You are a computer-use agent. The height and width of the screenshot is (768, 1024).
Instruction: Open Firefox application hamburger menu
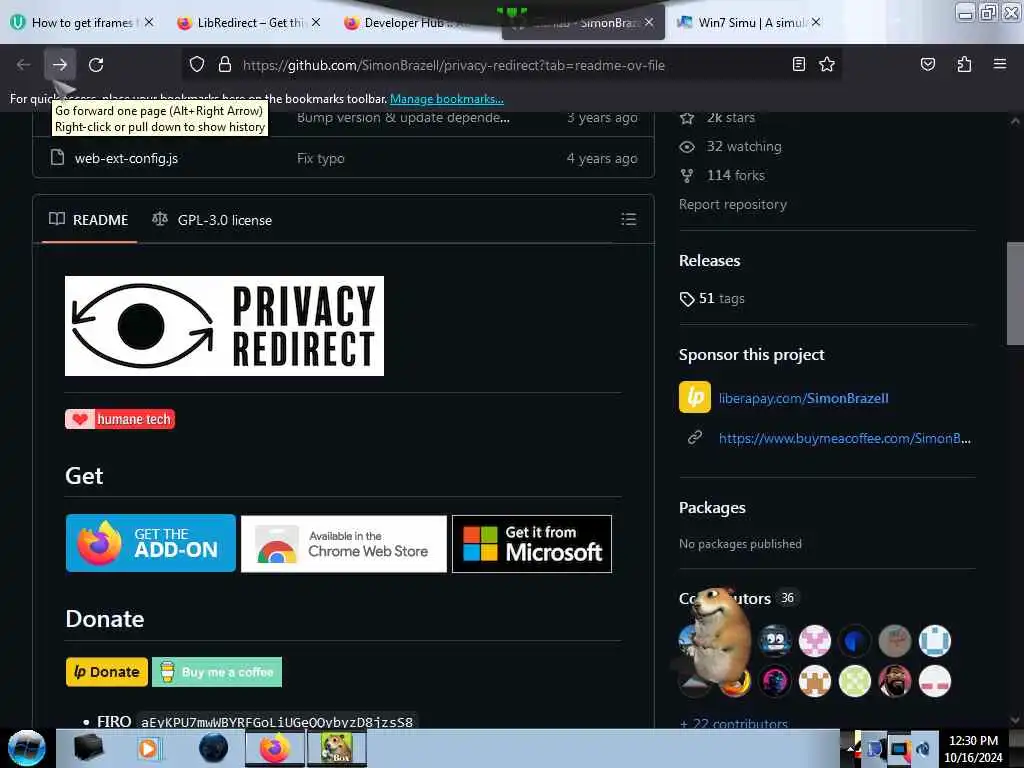point(999,64)
